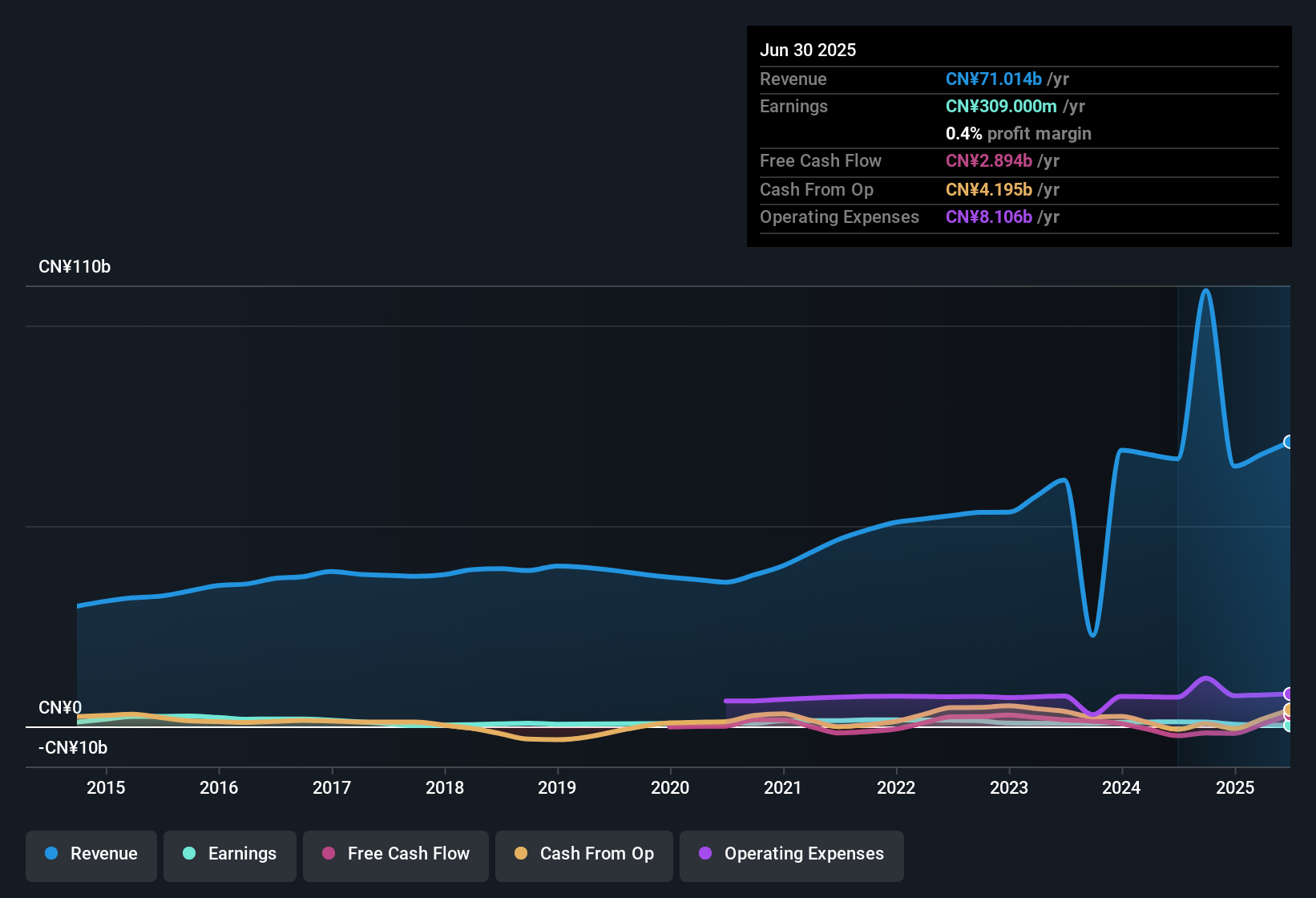Toggle the Earnings series legend button
The width and height of the screenshot is (1316, 898).
[230, 856]
